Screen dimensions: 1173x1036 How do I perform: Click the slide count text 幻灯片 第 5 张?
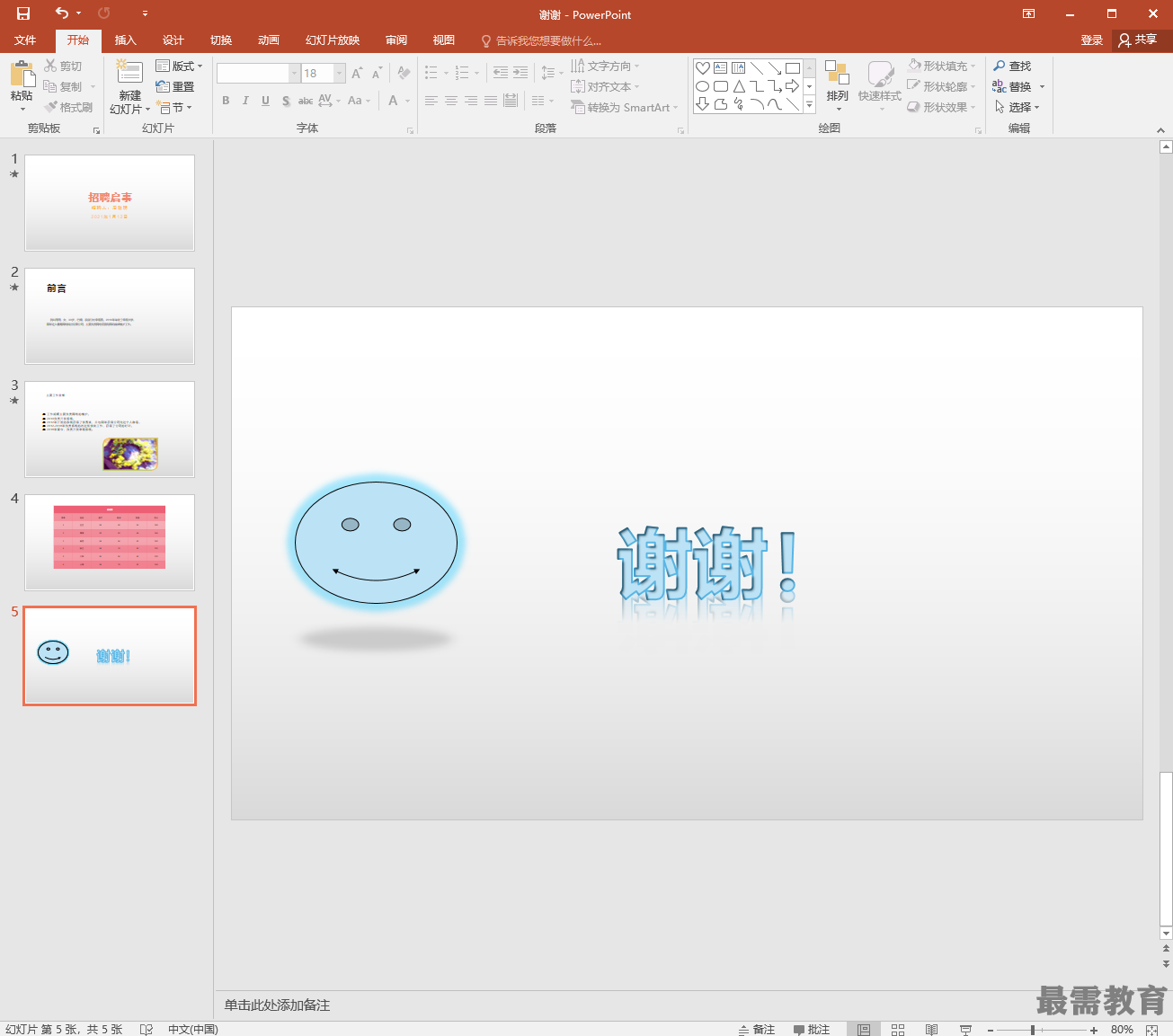64,1030
